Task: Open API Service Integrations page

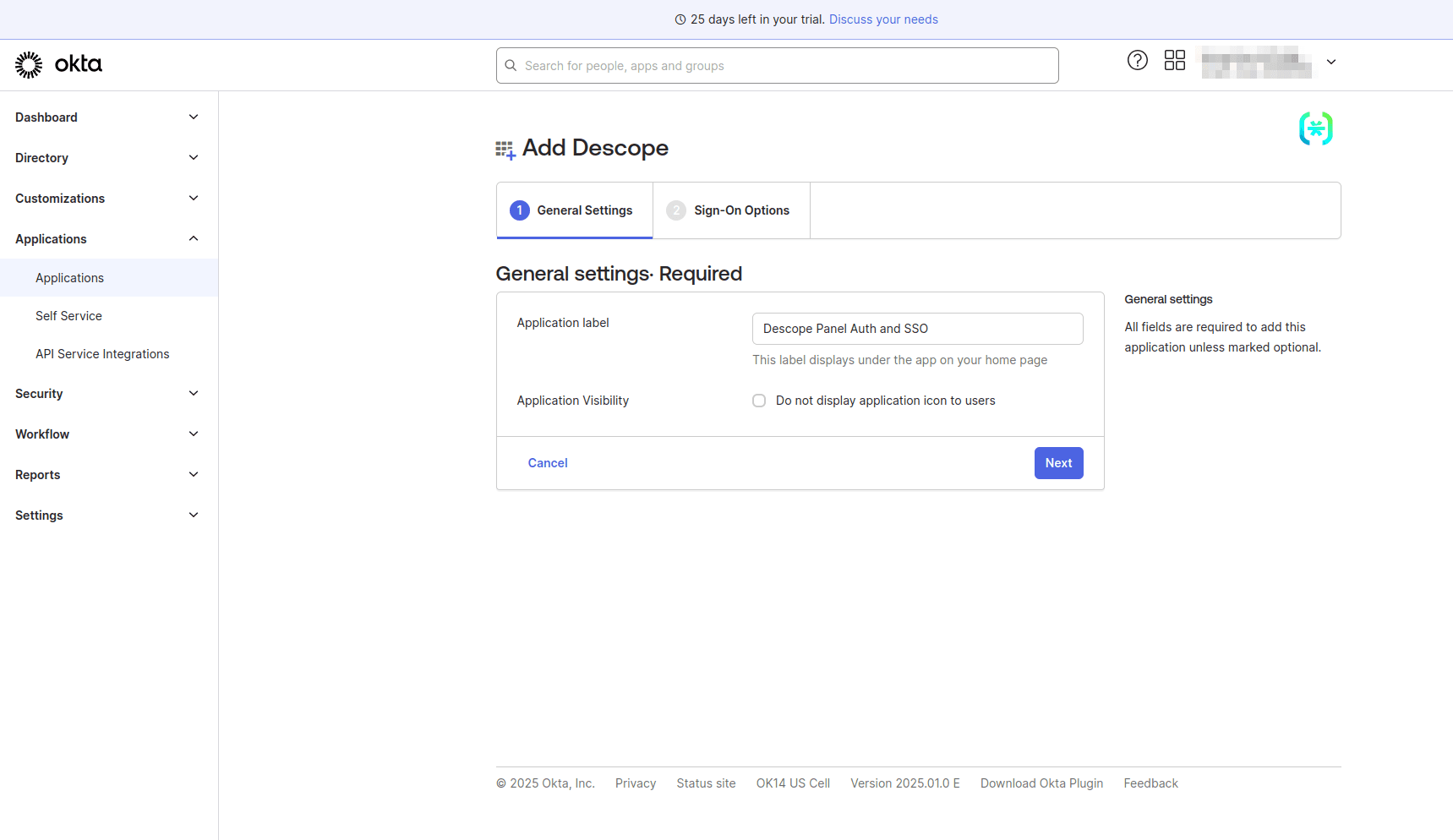Action: coord(101,353)
